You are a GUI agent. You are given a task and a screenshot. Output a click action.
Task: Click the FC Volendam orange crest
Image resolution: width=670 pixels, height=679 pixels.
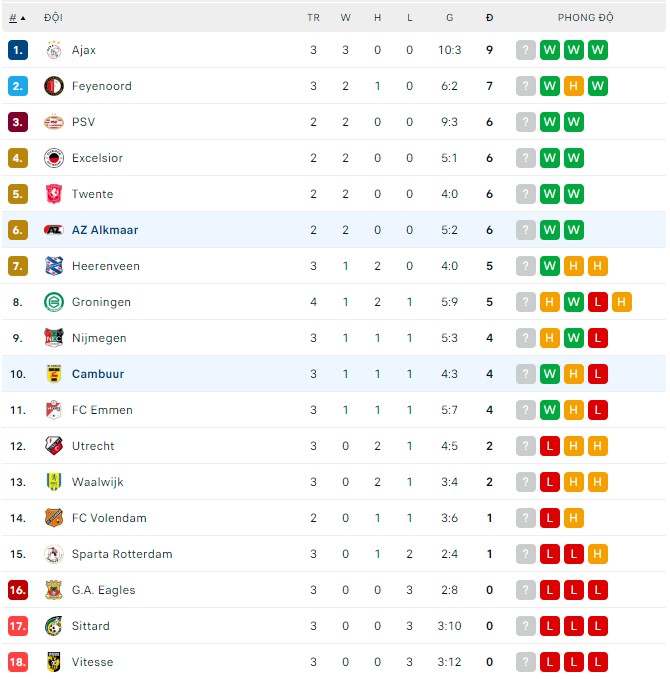(54, 518)
